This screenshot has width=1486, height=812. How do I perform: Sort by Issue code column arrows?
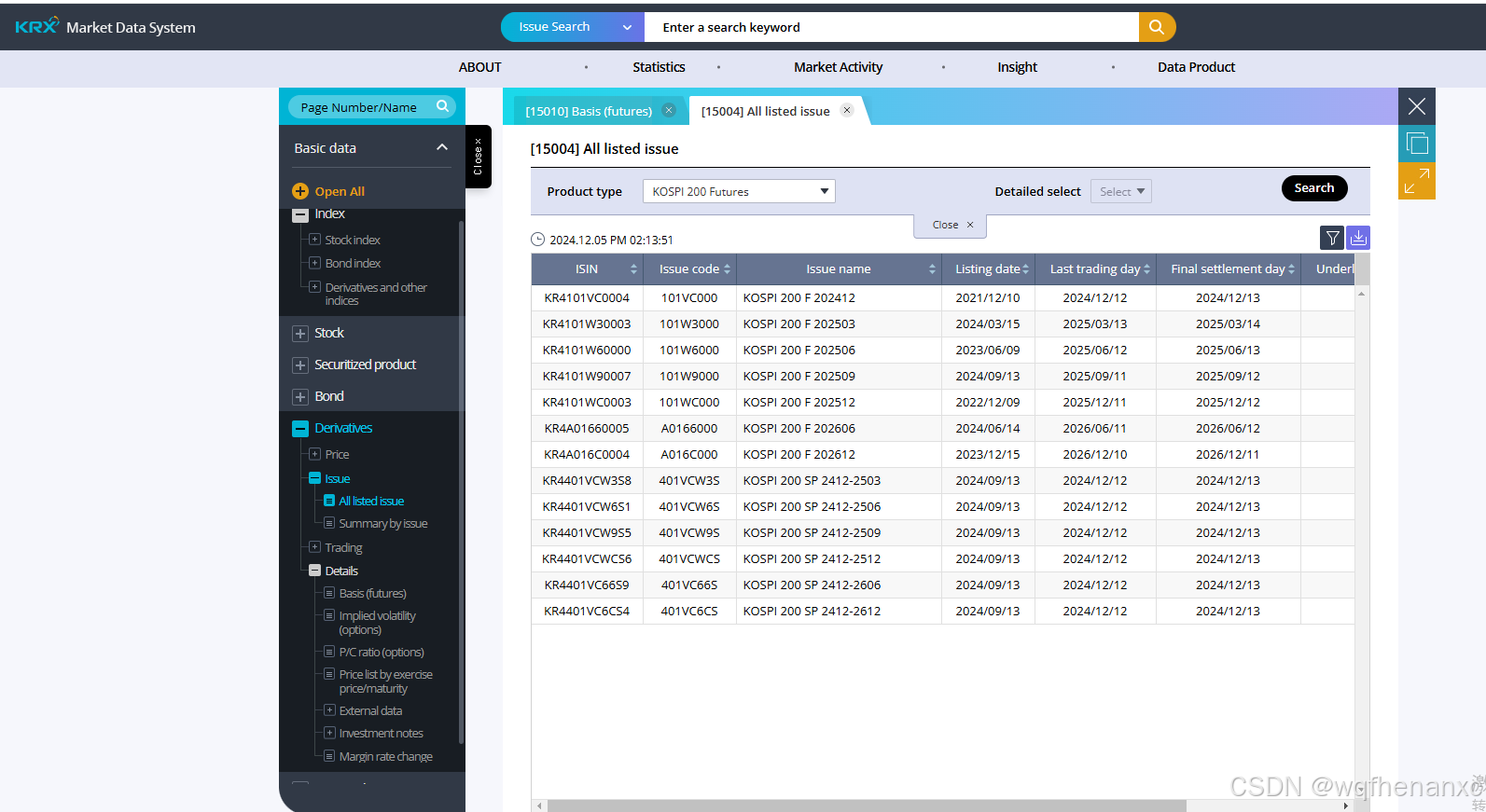click(x=727, y=269)
